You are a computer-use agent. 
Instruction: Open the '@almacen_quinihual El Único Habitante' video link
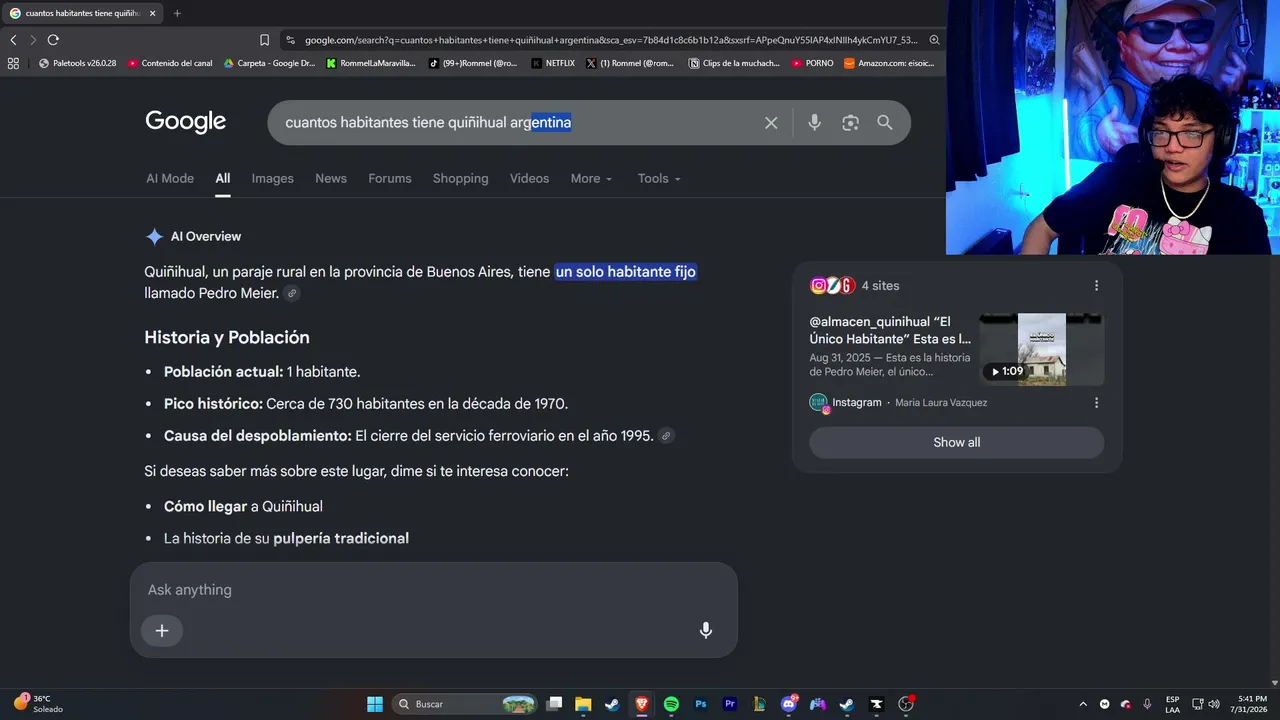point(890,331)
